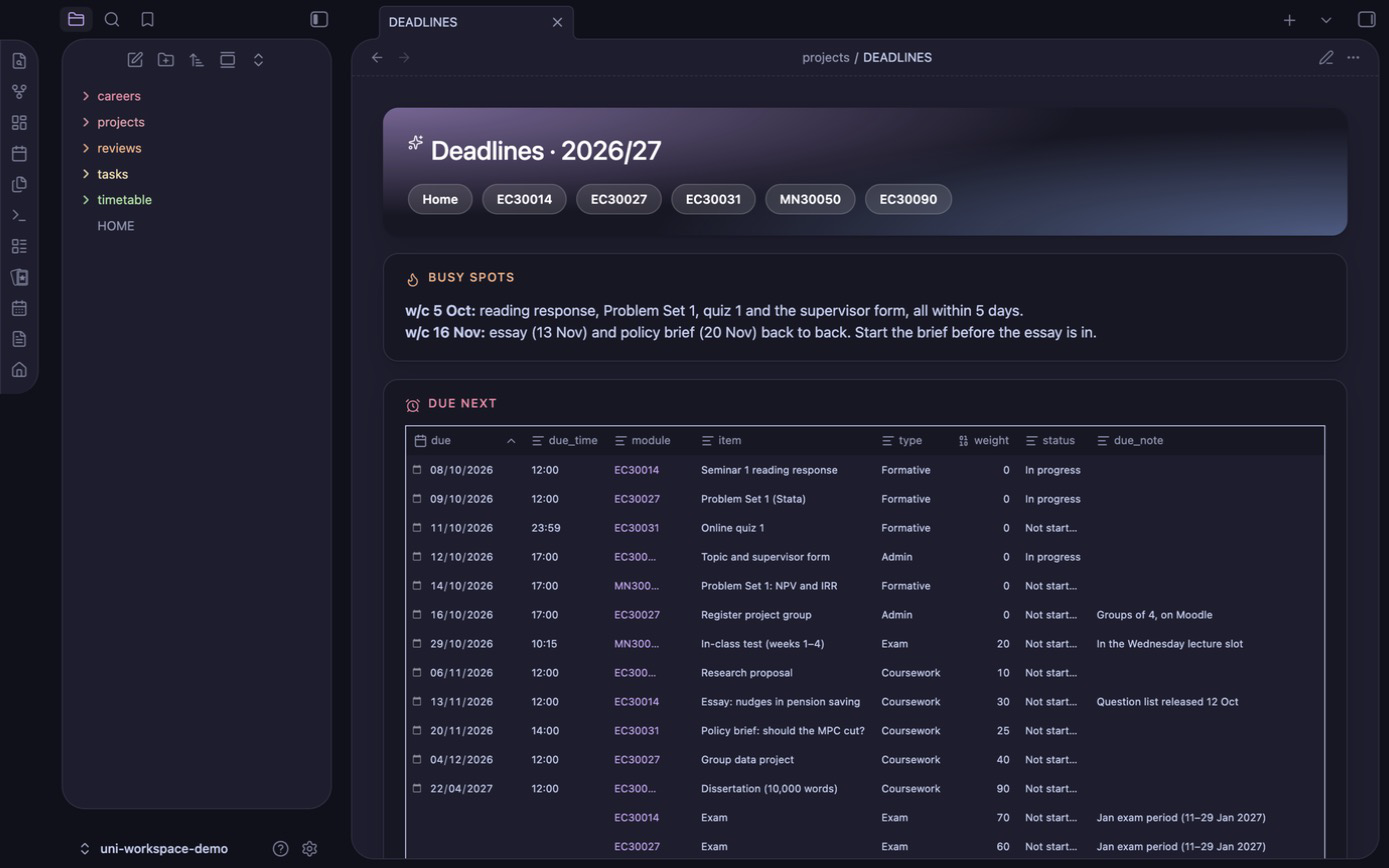Open more options menu for note
Image resolution: width=1389 pixels, height=868 pixels.
point(1353,57)
